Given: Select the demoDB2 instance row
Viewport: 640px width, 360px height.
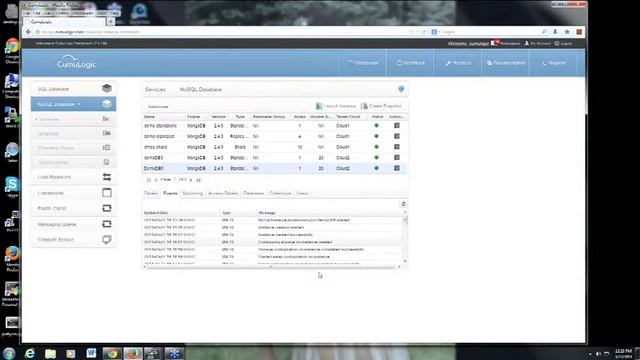Looking at the screenshot, I should pos(274,158).
